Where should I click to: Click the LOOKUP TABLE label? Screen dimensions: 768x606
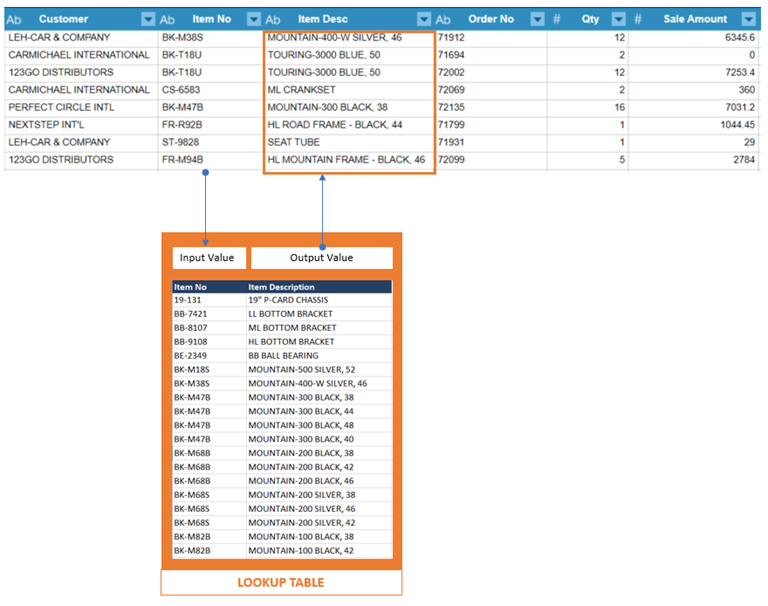click(281, 582)
